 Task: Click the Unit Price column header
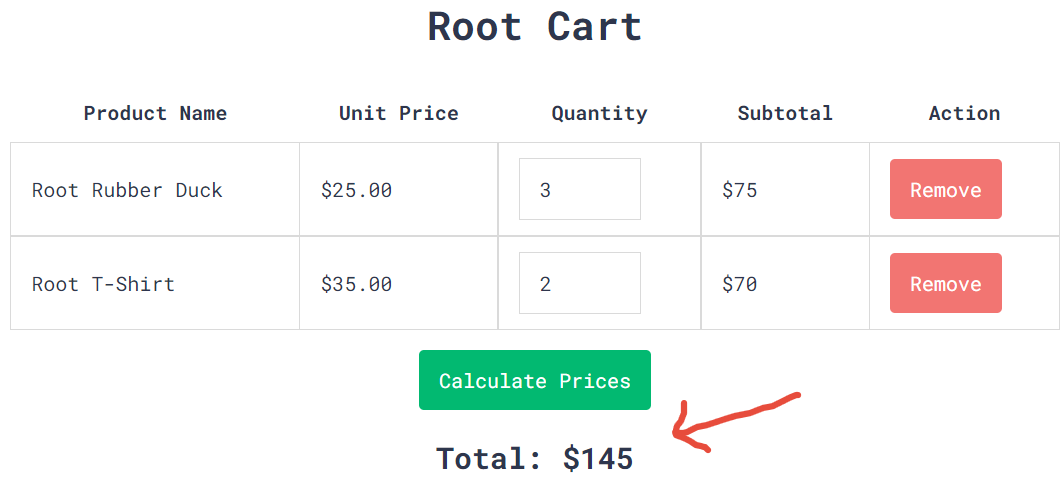pos(398,113)
